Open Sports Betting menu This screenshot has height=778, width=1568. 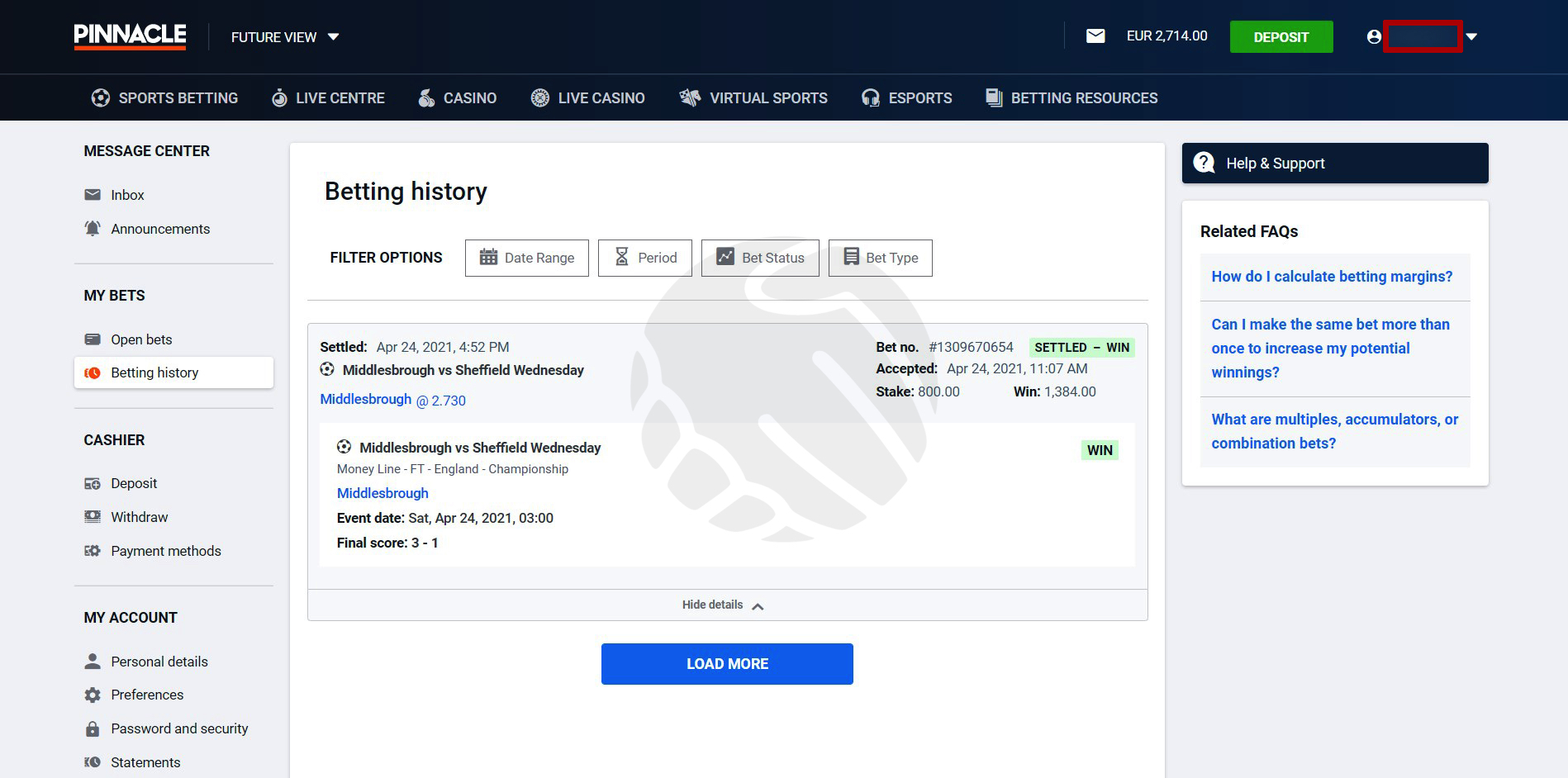click(164, 98)
